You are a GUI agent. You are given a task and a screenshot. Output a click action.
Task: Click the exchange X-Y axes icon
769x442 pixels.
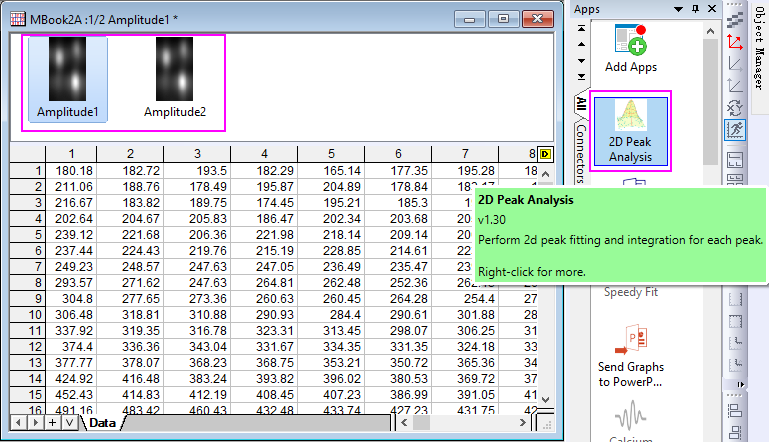[735, 107]
